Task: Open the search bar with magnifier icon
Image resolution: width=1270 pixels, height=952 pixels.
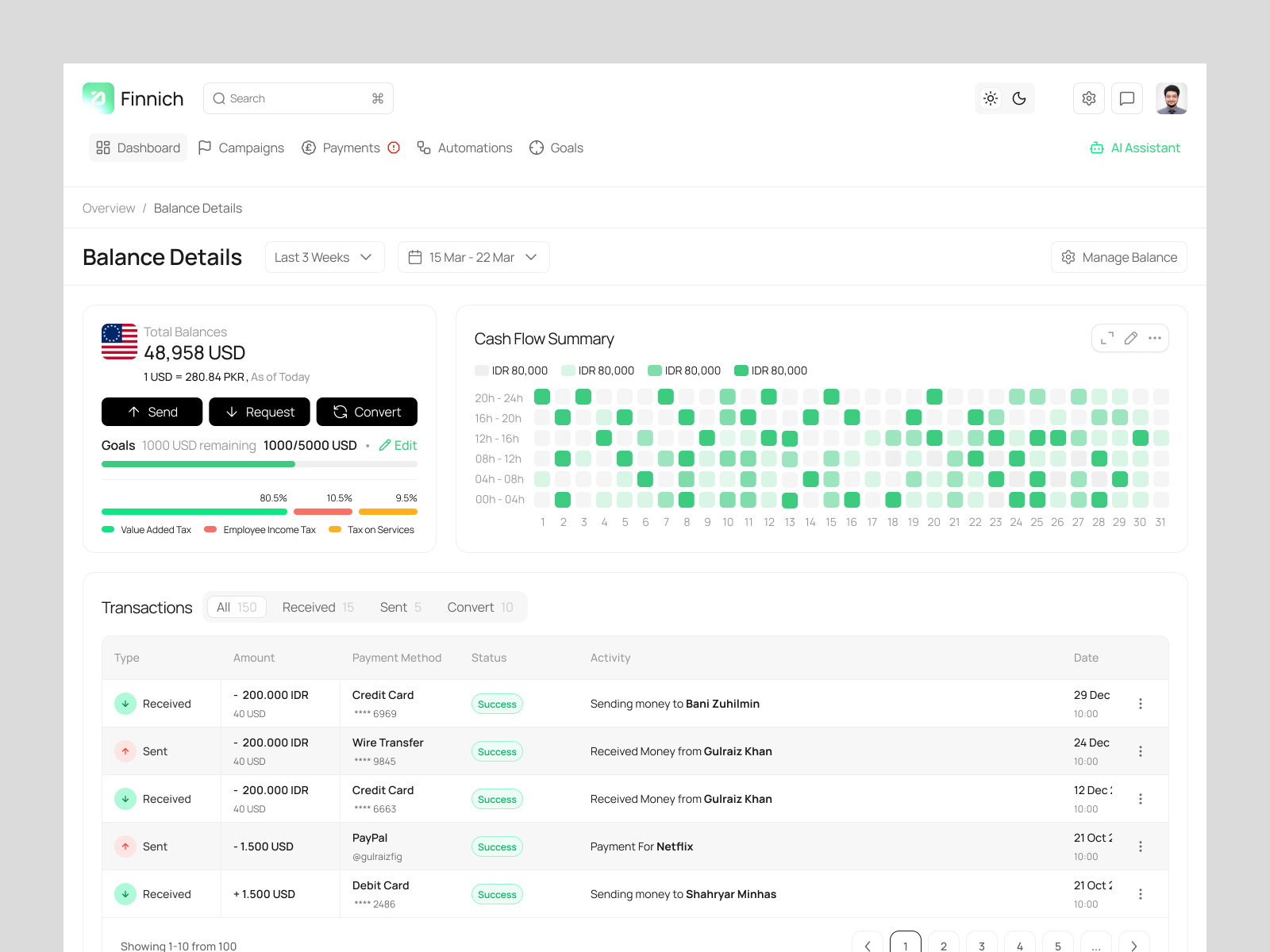Action: [219, 98]
